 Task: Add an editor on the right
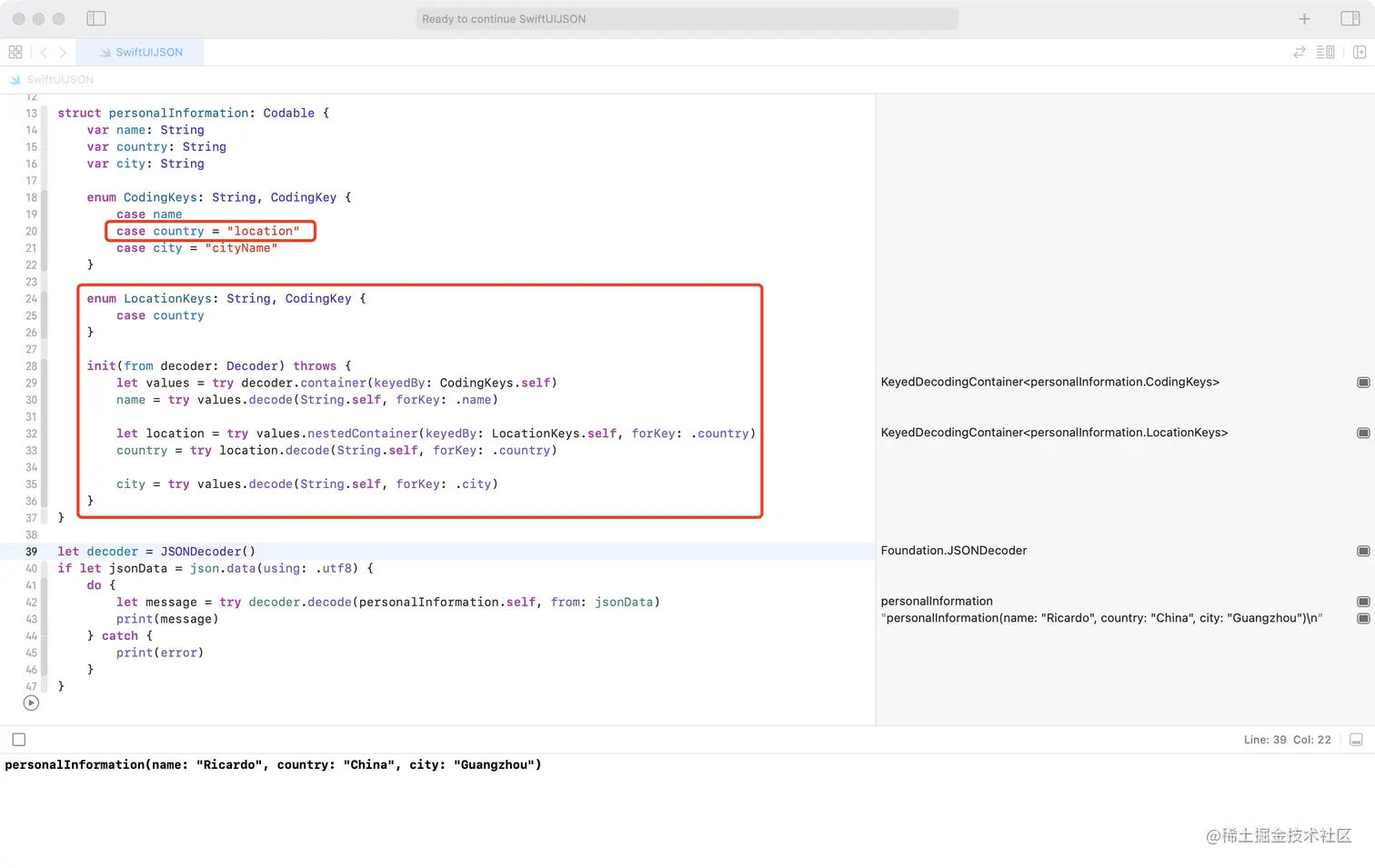[x=1360, y=52]
